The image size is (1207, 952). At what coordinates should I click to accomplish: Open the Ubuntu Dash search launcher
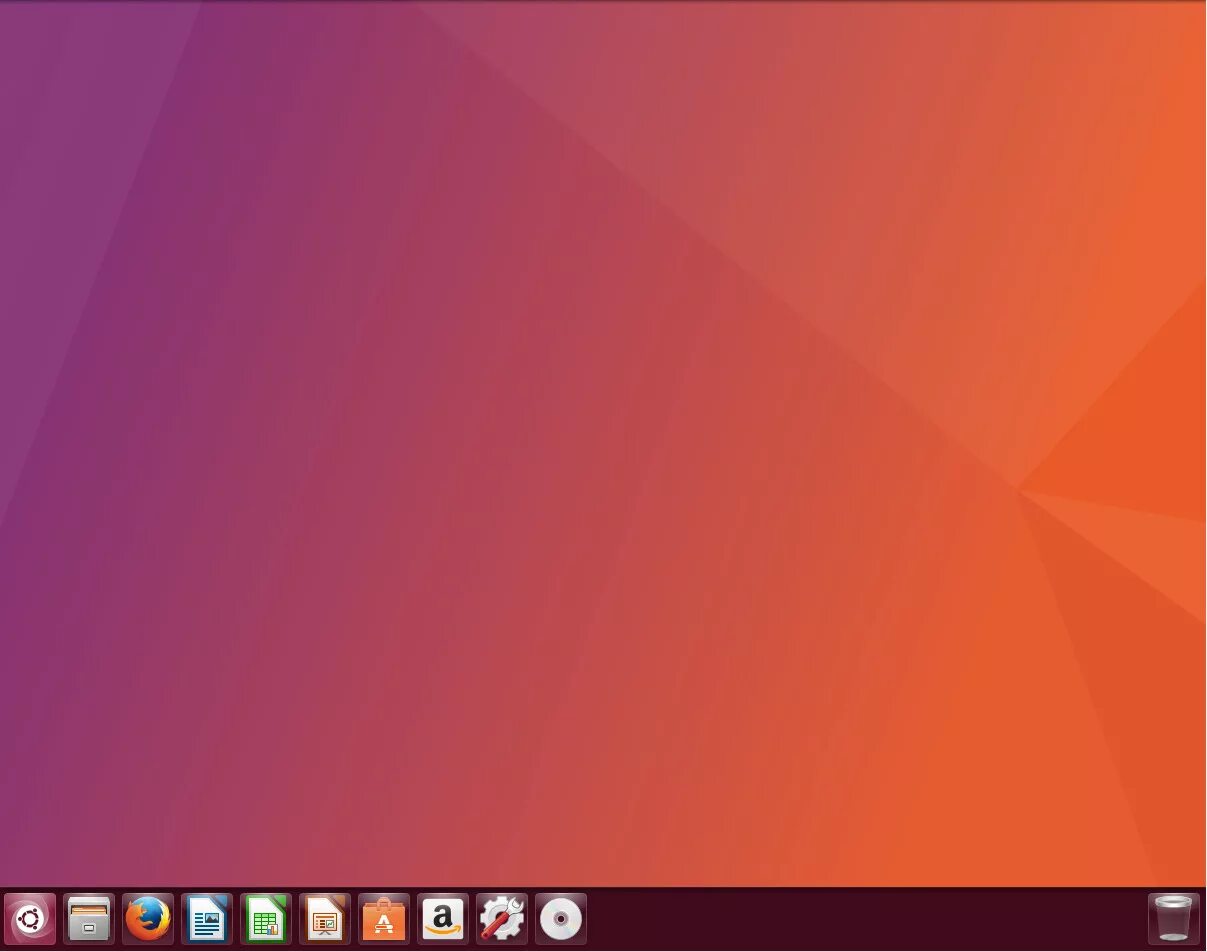point(30,918)
